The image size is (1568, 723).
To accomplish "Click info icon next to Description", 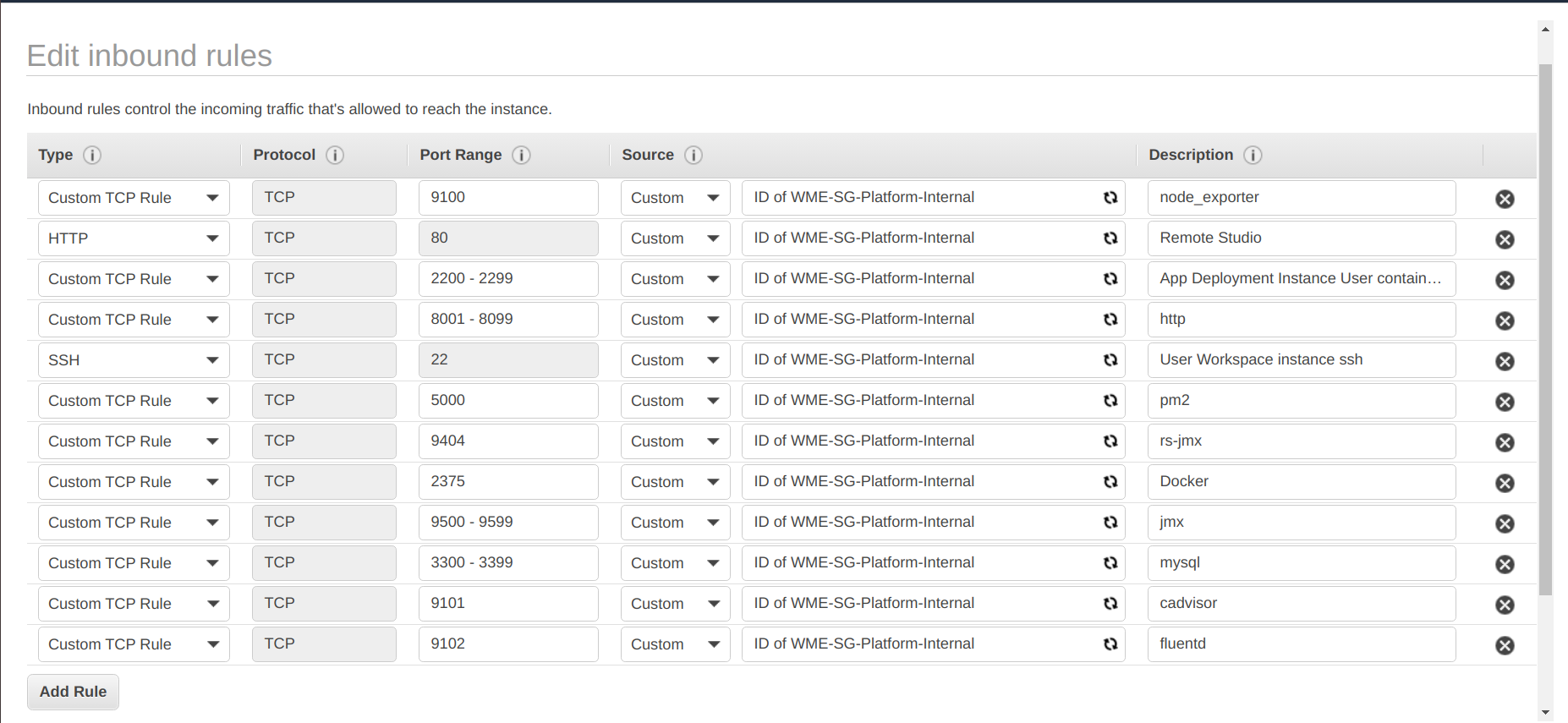I will coord(1253,155).
